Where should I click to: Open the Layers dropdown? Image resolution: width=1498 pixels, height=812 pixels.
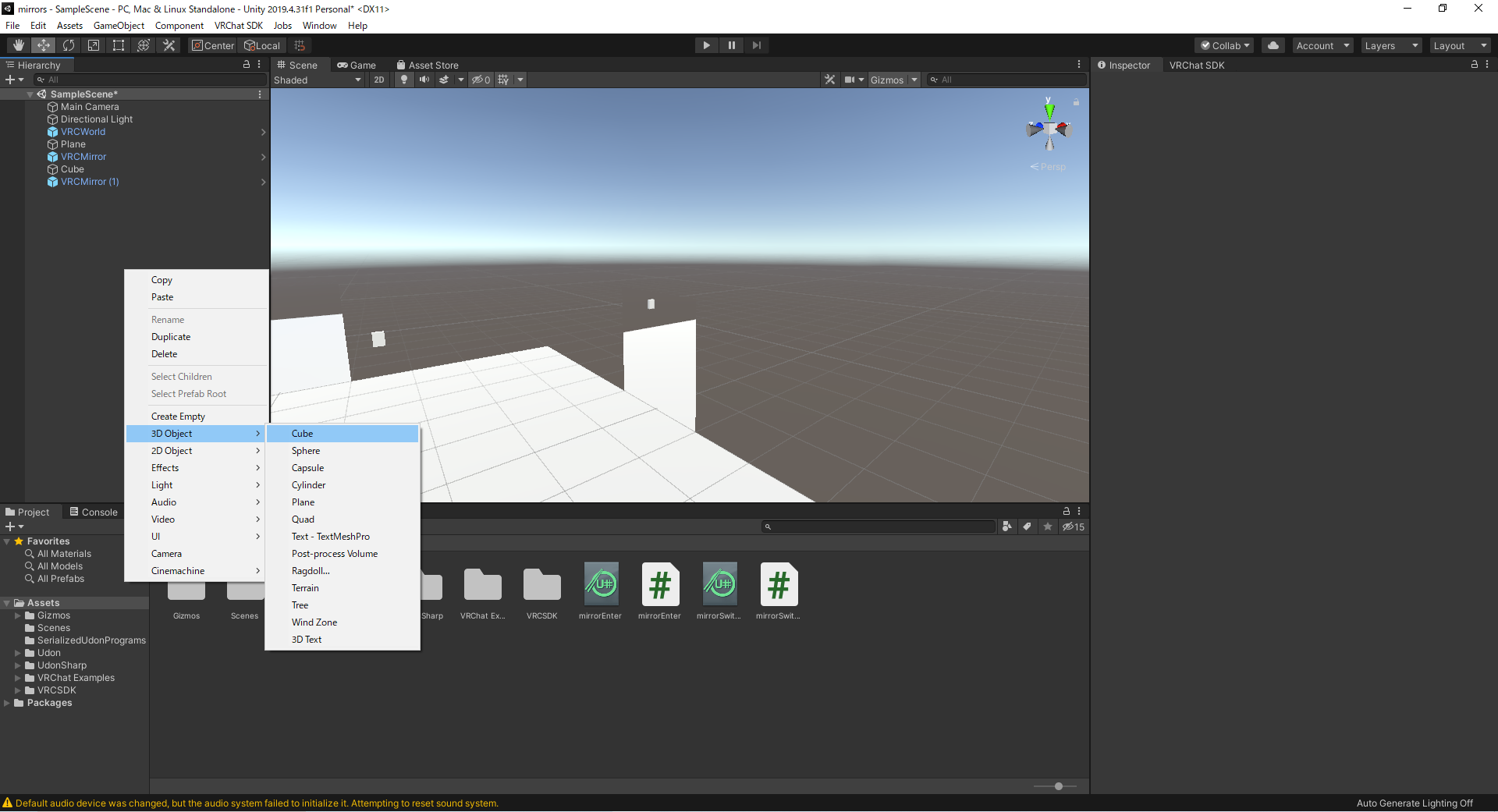(1391, 45)
